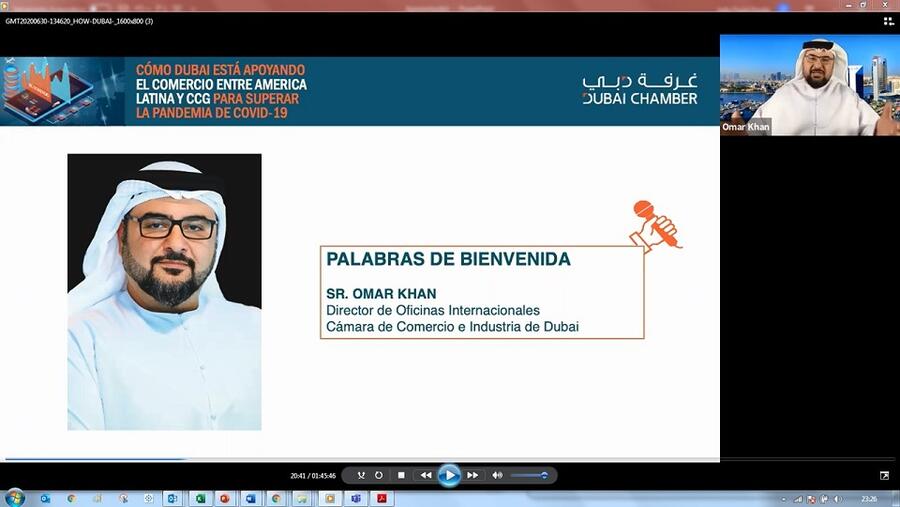Click the orange microphone graphic on slide

655,226
